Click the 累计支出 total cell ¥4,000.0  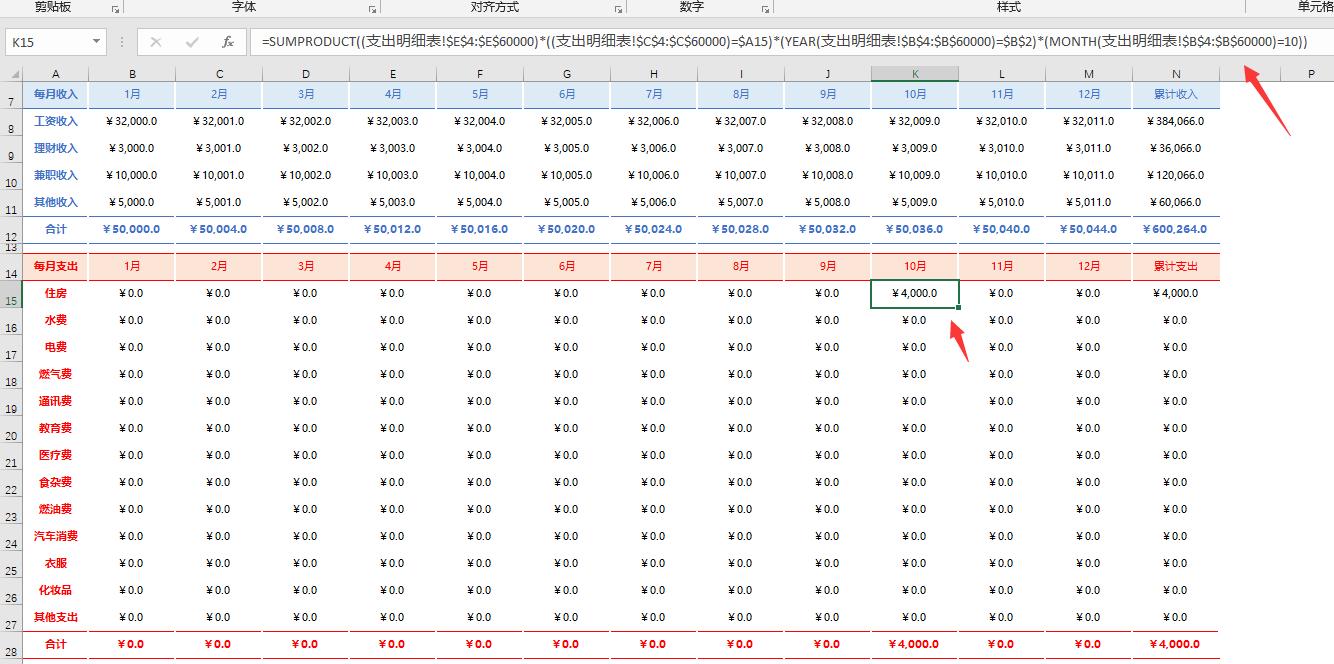pyautogui.click(x=1175, y=644)
